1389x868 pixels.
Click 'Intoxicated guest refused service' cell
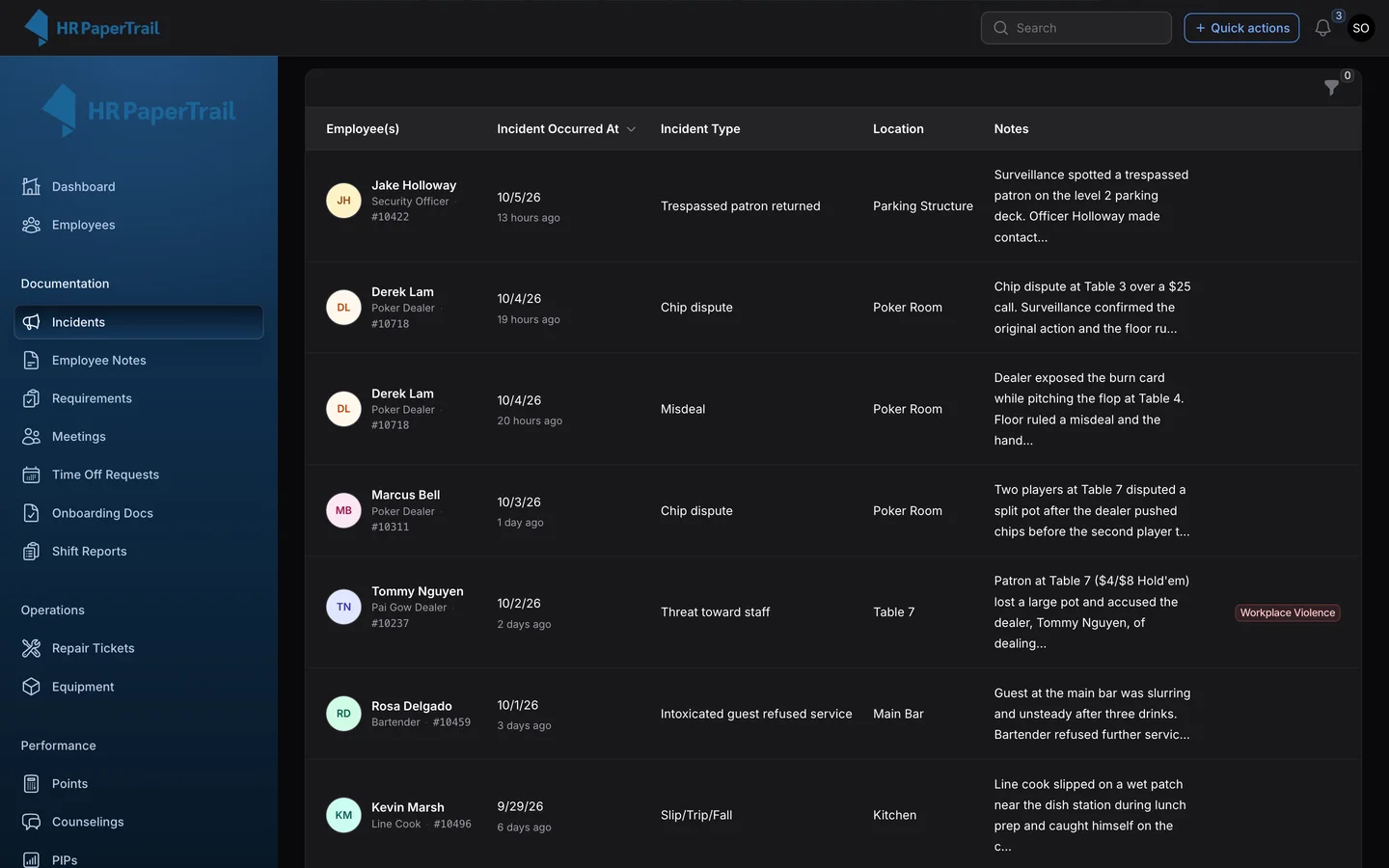click(x=756, y=714)
